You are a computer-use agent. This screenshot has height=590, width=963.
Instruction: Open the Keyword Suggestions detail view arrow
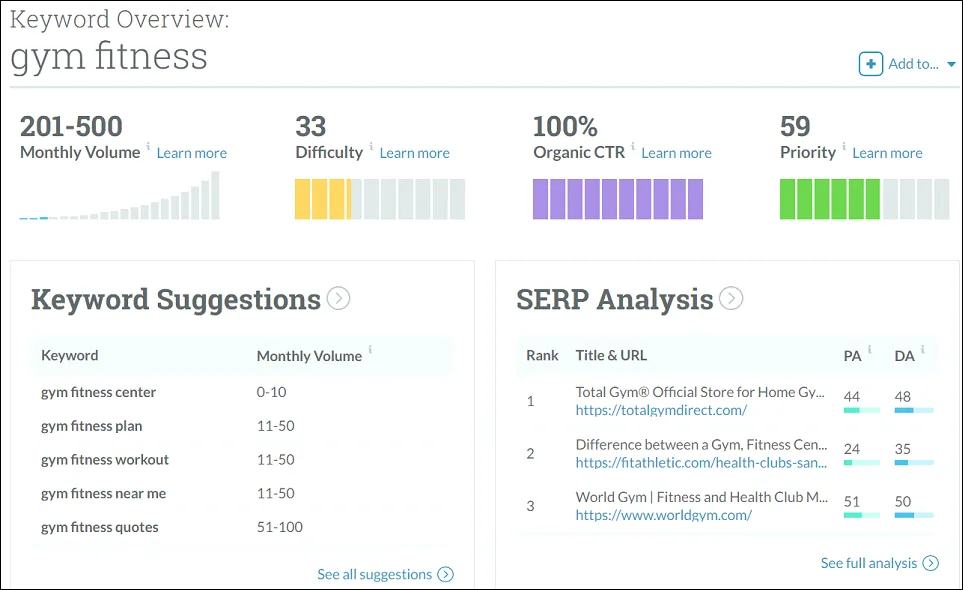tap(338, 298)
